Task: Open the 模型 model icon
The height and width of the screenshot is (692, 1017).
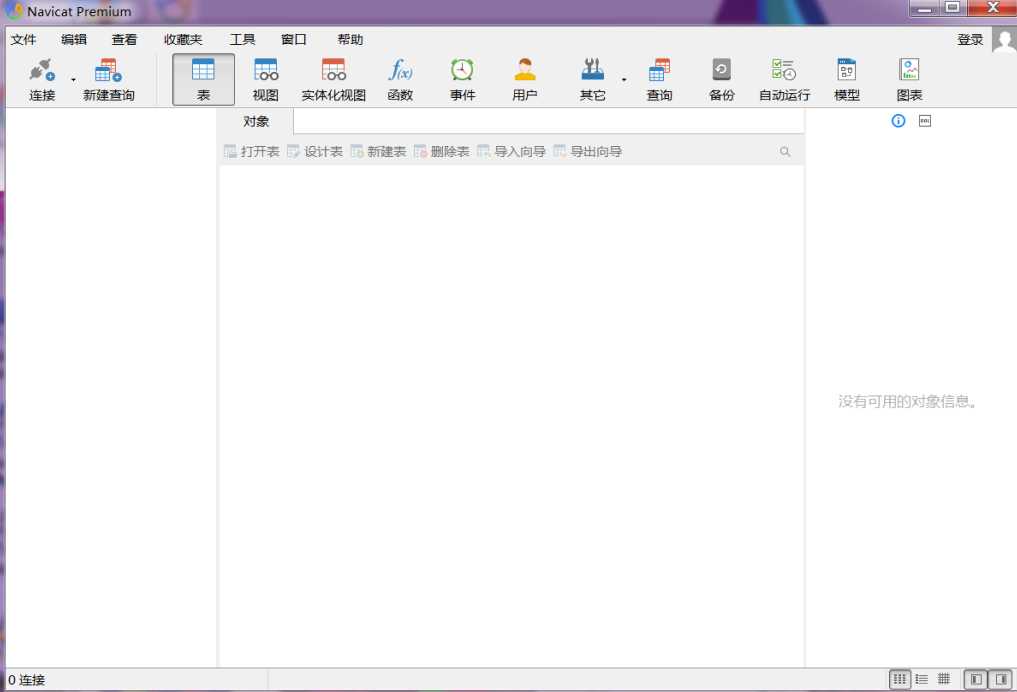Action: click(x=846, y=79)
